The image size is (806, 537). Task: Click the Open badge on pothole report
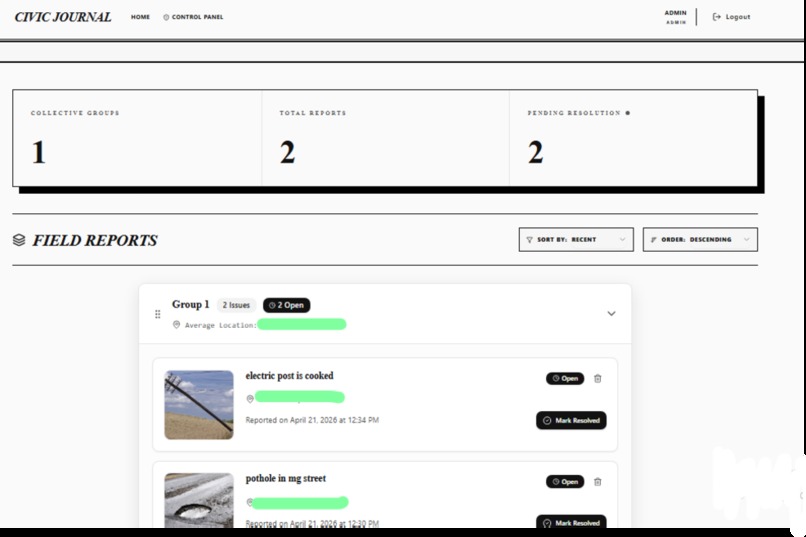pos(565,482)
